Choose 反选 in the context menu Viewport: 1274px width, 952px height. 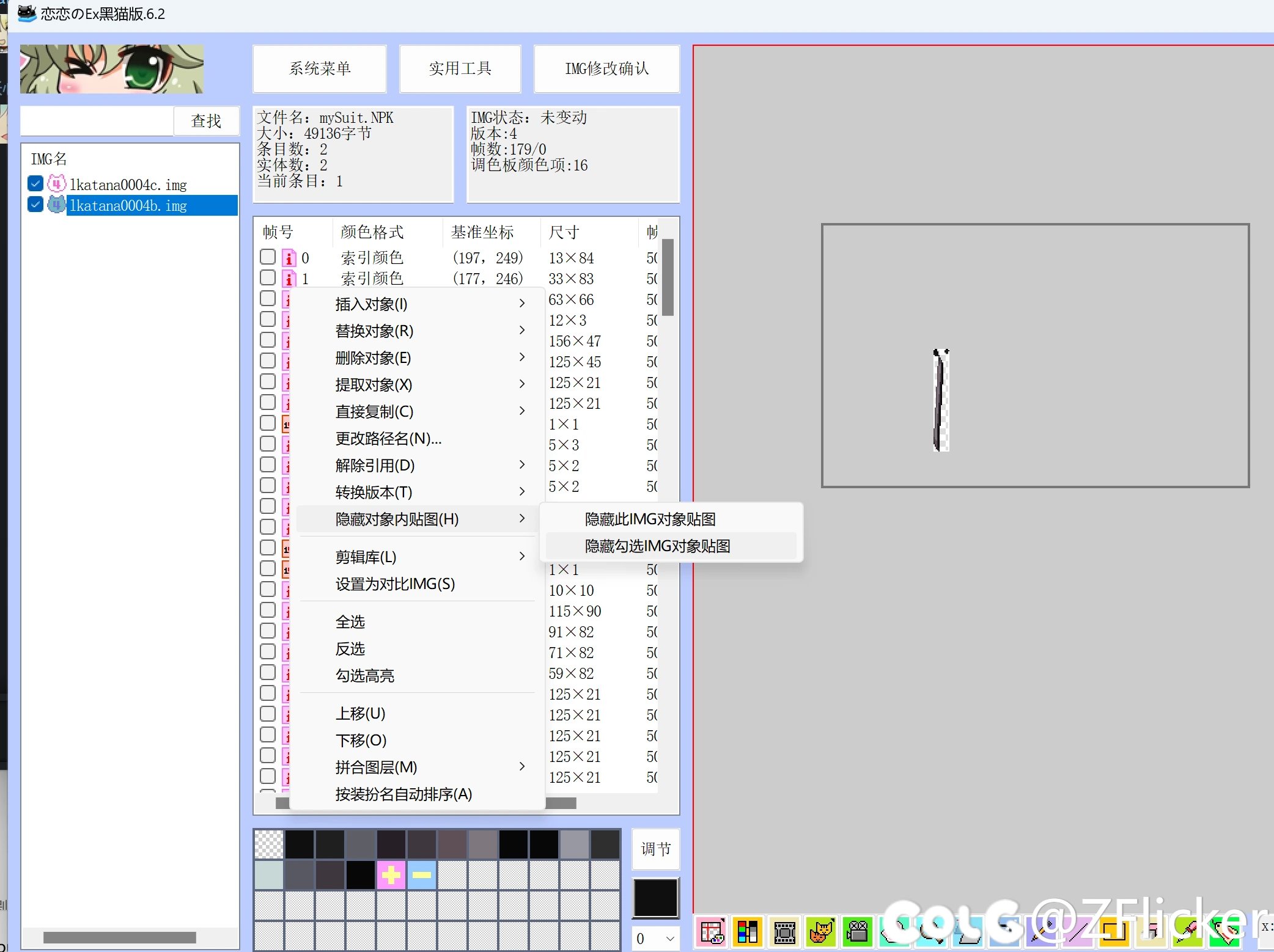[x=417, y=648]
